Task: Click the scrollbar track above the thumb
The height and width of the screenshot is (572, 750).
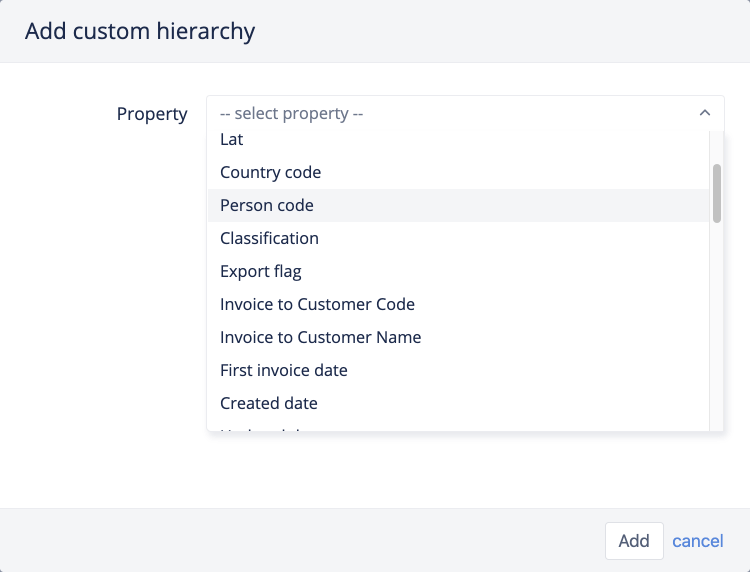Action: point(717,147)
